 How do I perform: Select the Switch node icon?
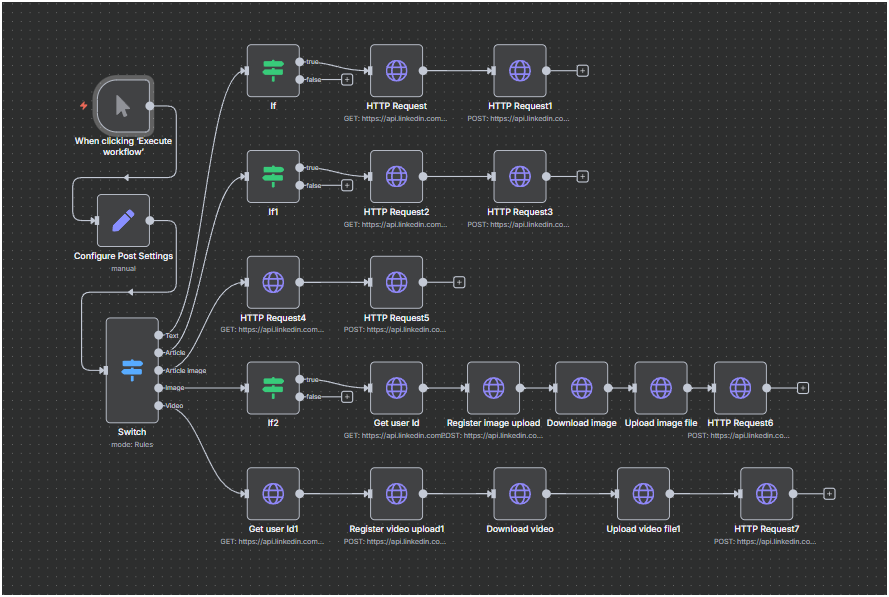point(132,369)
